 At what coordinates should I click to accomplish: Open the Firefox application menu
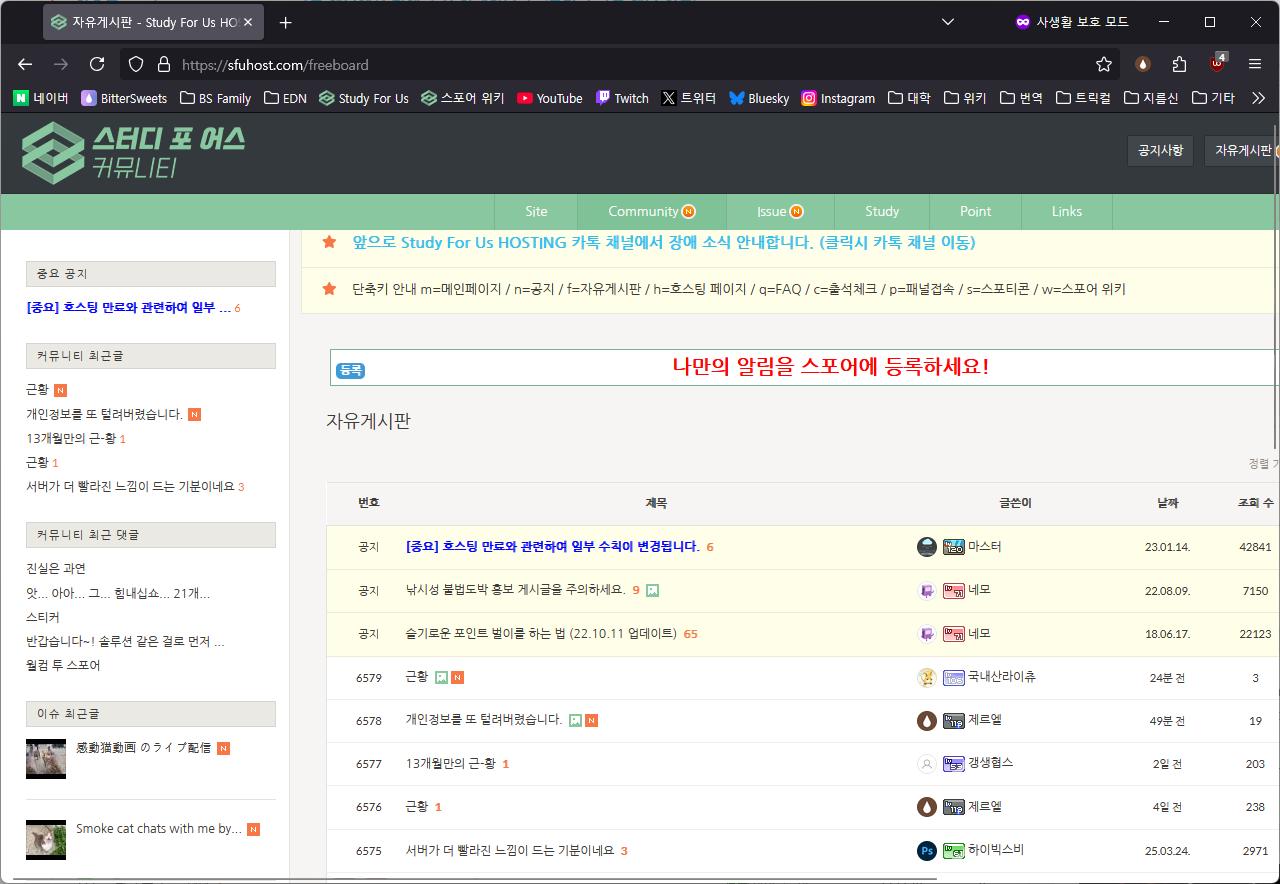click(1255, 64)
